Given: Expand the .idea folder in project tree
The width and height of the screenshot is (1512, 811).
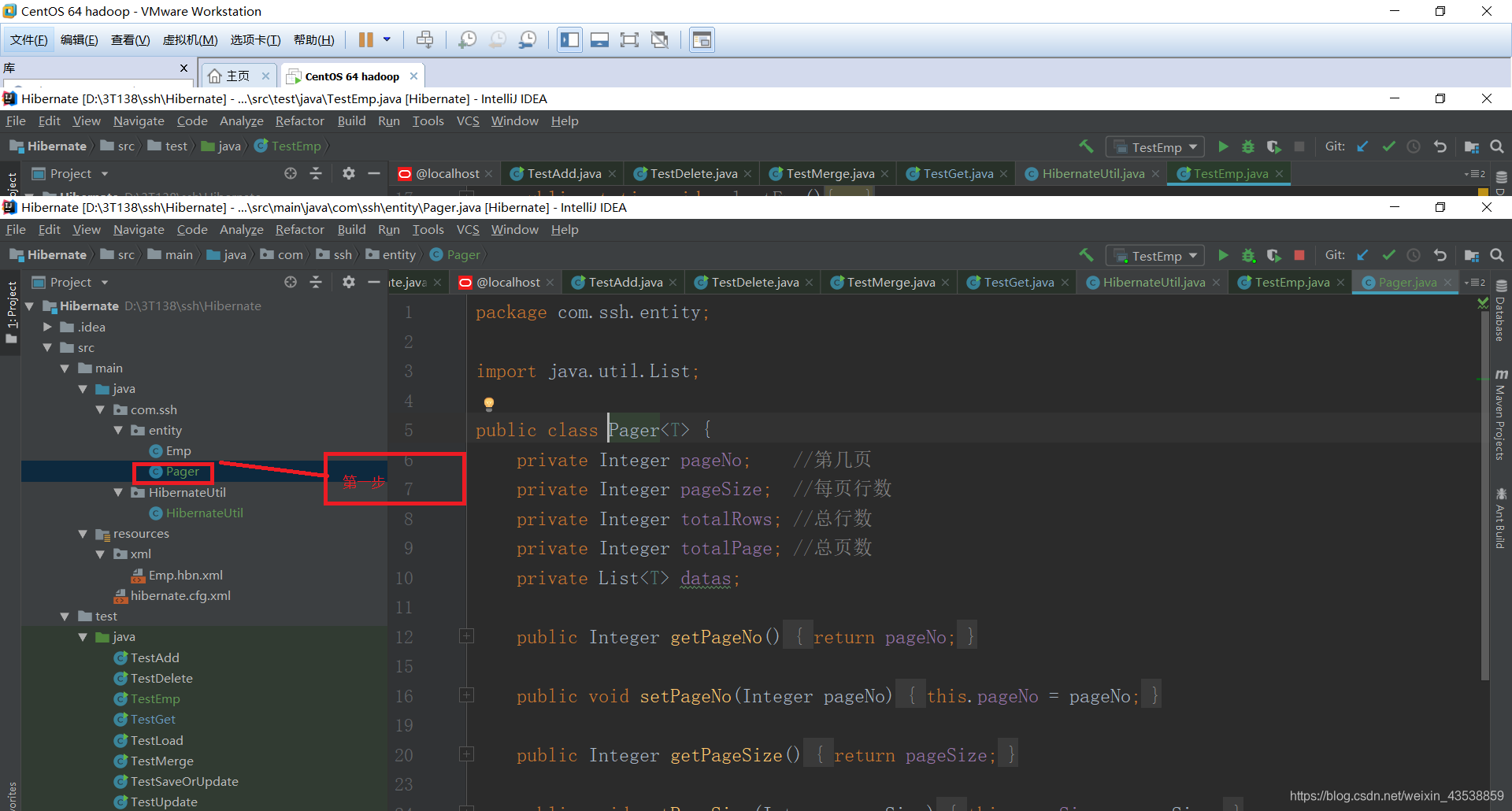Looking at the screenshot, I should [x=47, y=327].
